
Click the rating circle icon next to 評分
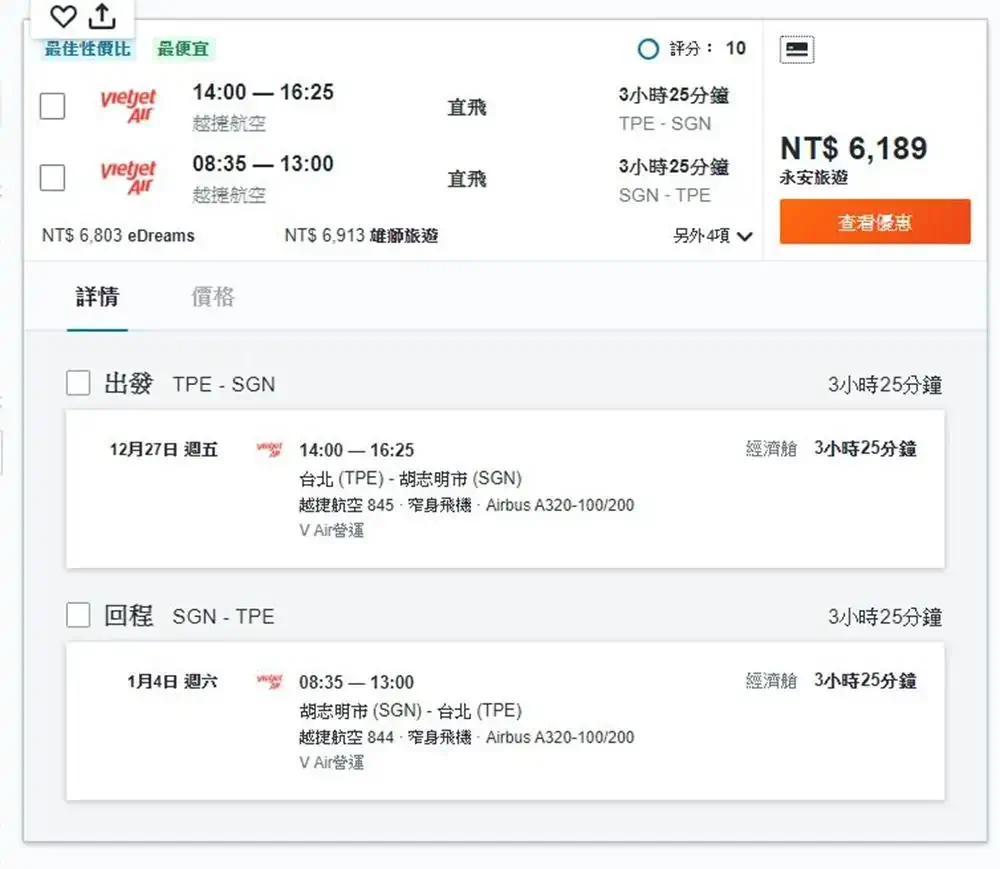coord(648,49)
